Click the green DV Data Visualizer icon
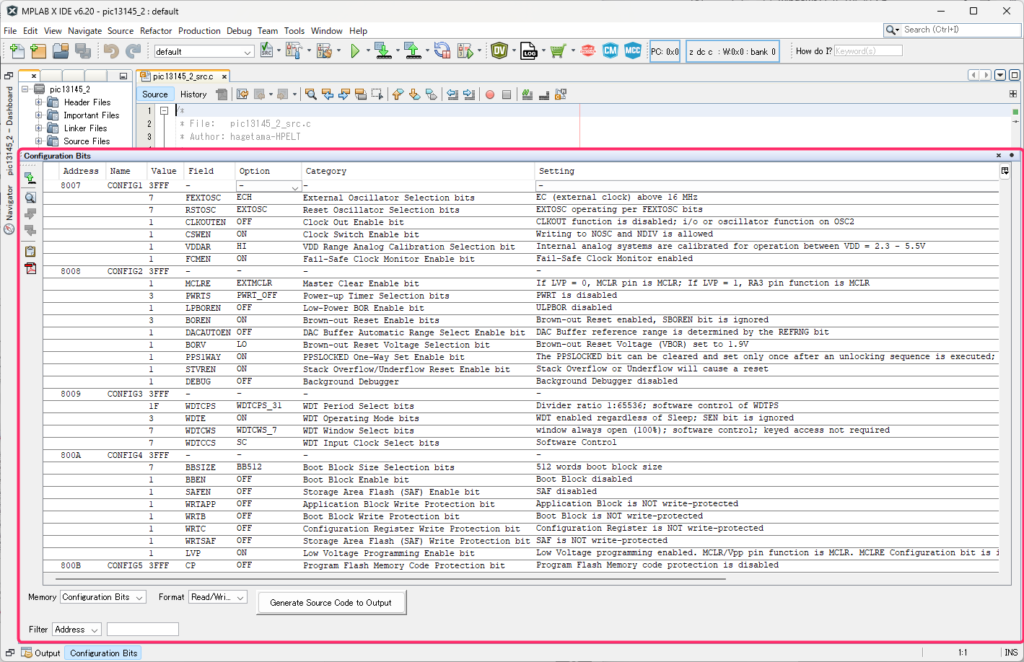1024x662 pixels. coord(499,51)
